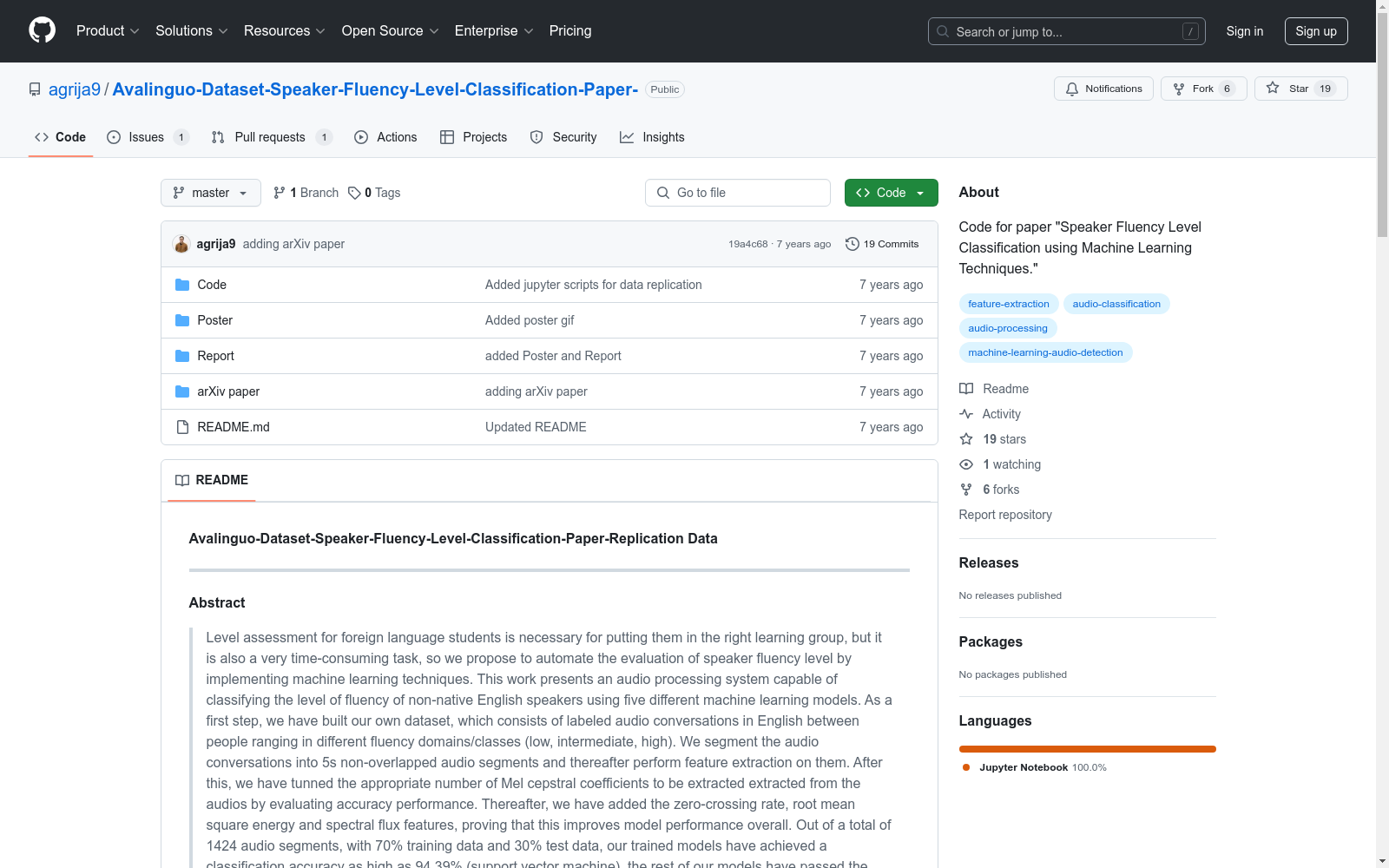Screen dimensions: 1389x868
Task: Click the Search or jump to field
Action: pyautogui.click(x=1067, y=31)
